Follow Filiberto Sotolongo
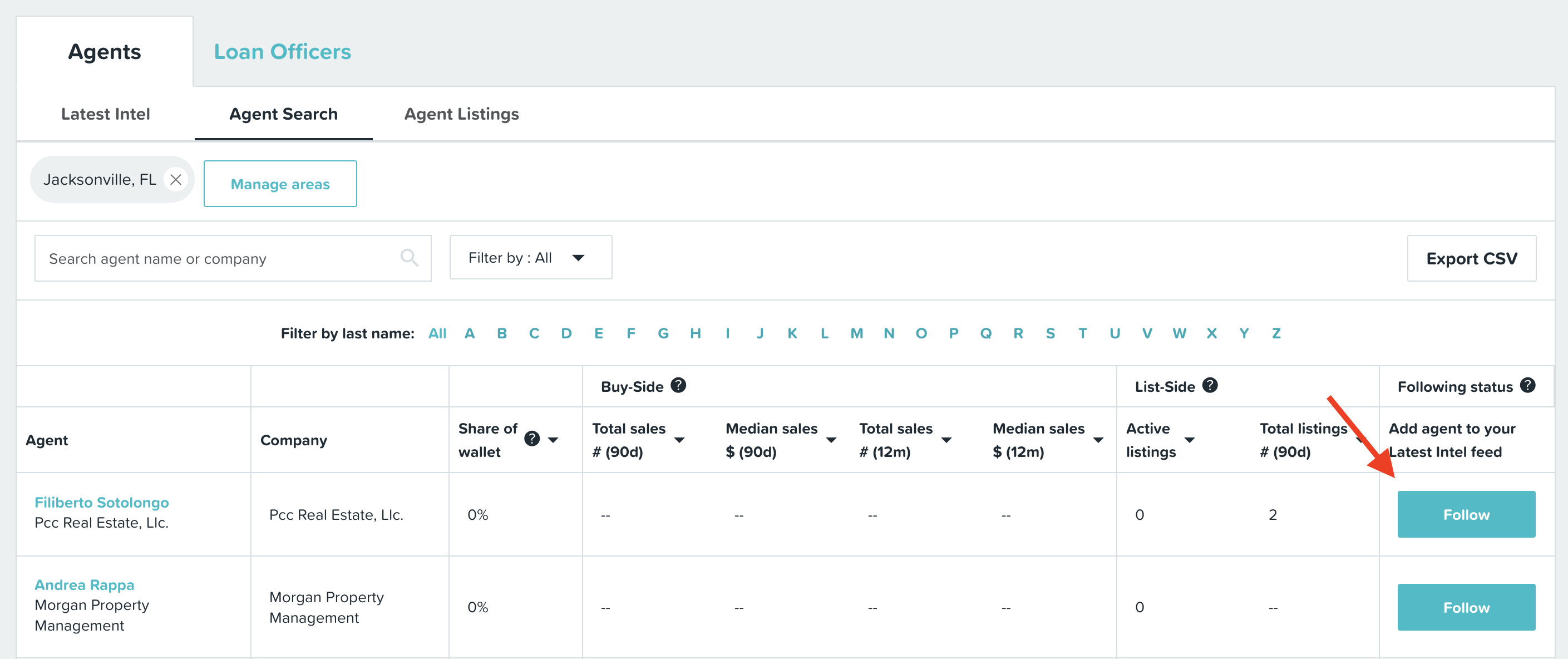This screenshot has width=1568, height=659. pyautogui.click(x=1466, y=515)
